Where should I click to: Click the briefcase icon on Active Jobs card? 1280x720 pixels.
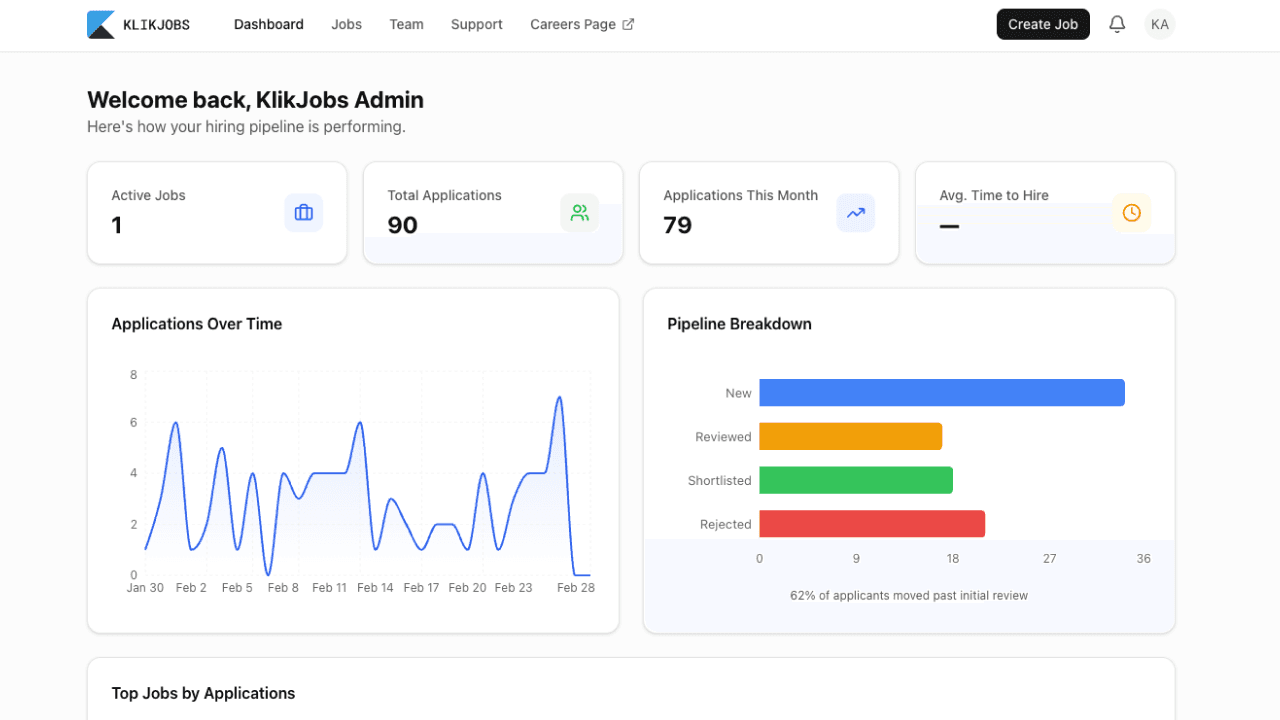303,212
